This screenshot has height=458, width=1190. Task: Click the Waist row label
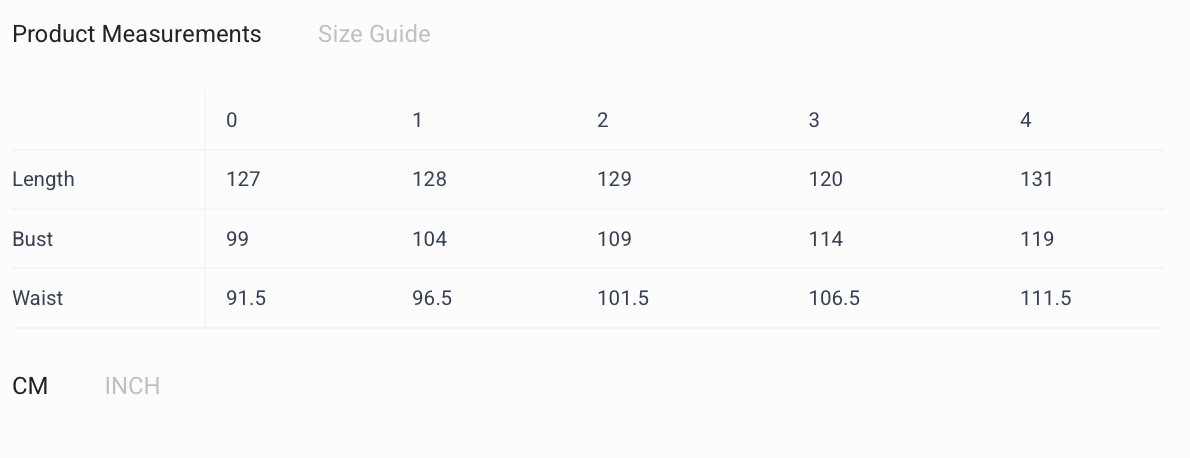(37, 298)
